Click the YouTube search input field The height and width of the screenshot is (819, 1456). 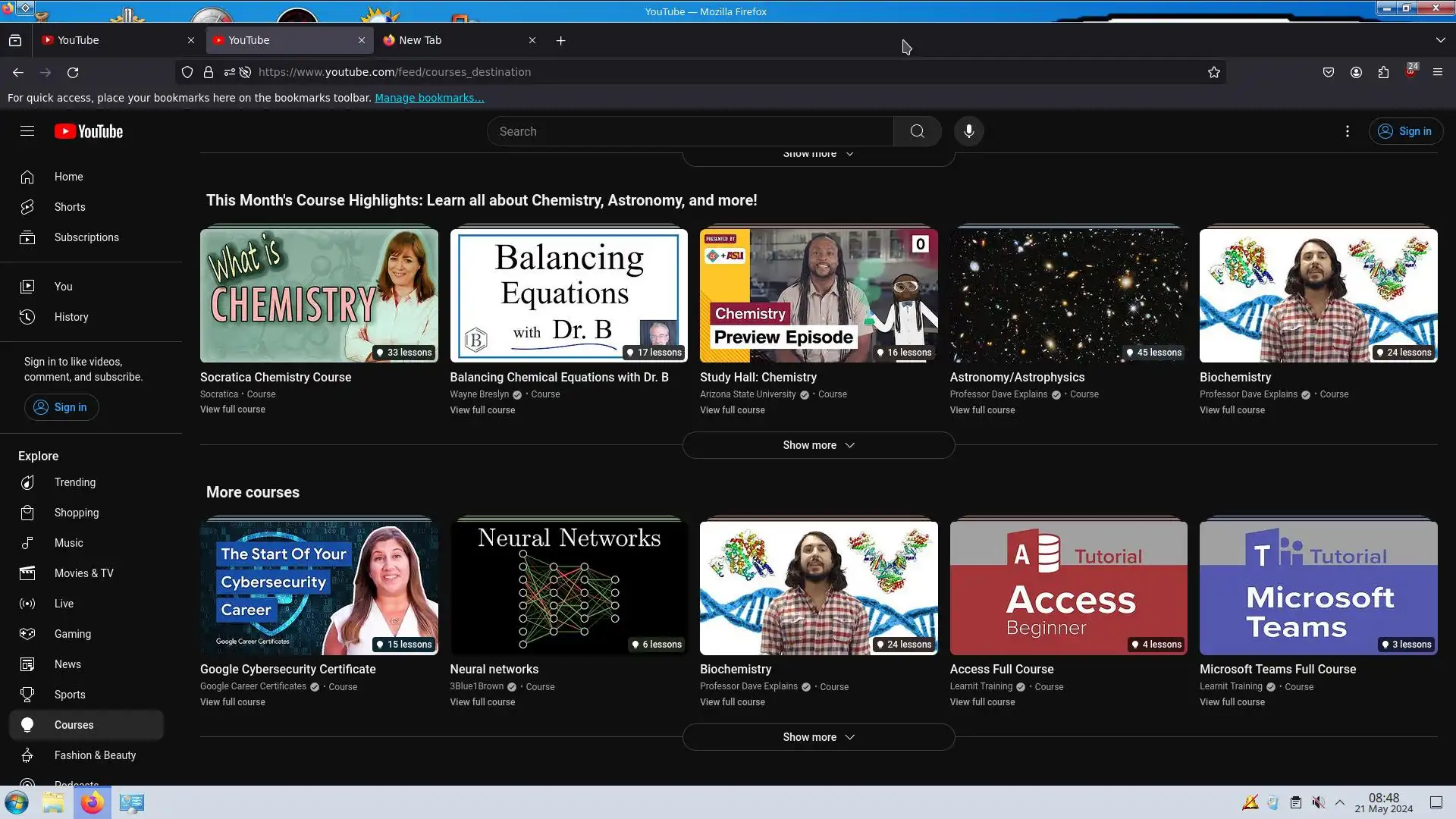(690, 131)
